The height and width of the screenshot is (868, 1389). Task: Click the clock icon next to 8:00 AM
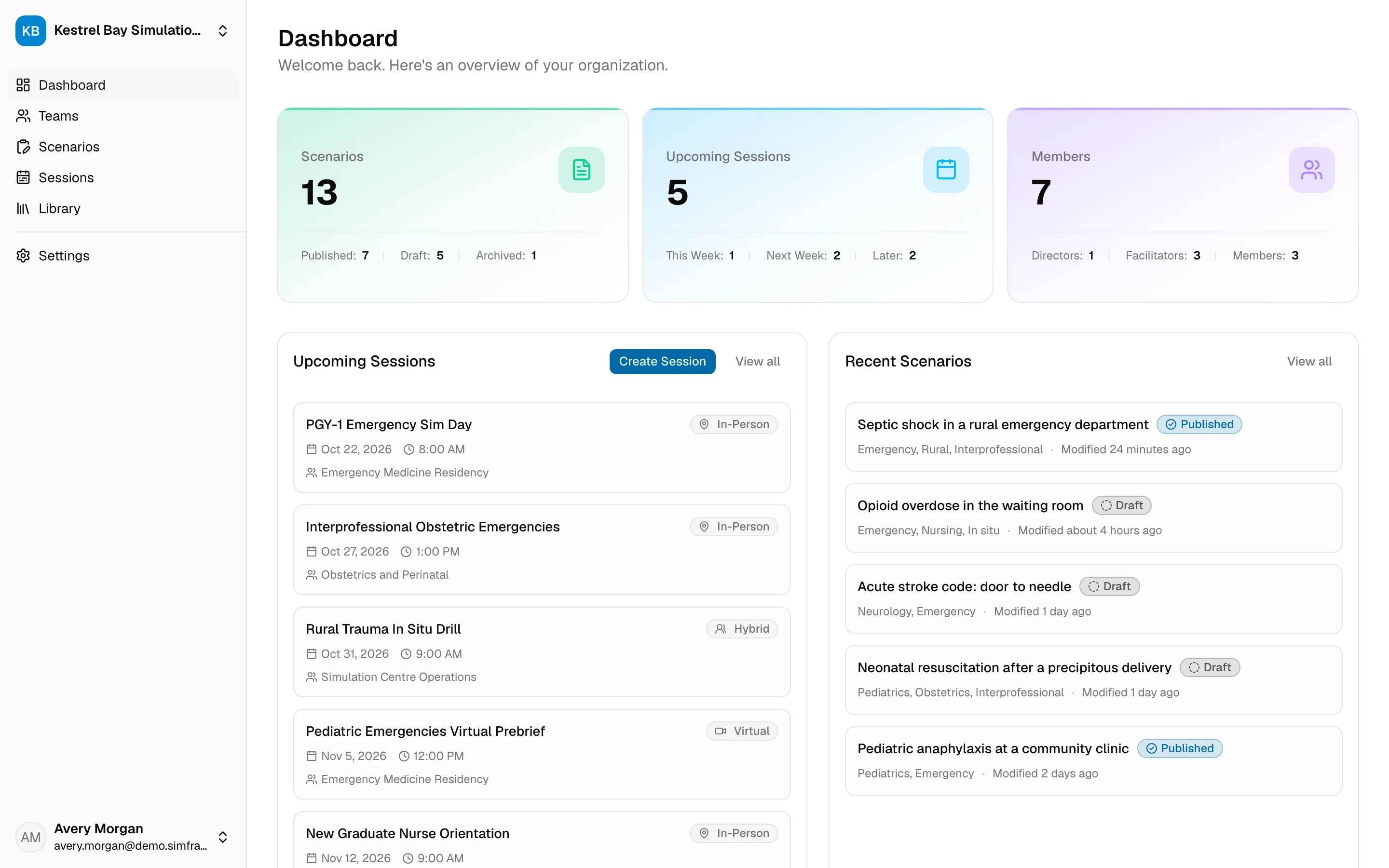pos(409,449)
